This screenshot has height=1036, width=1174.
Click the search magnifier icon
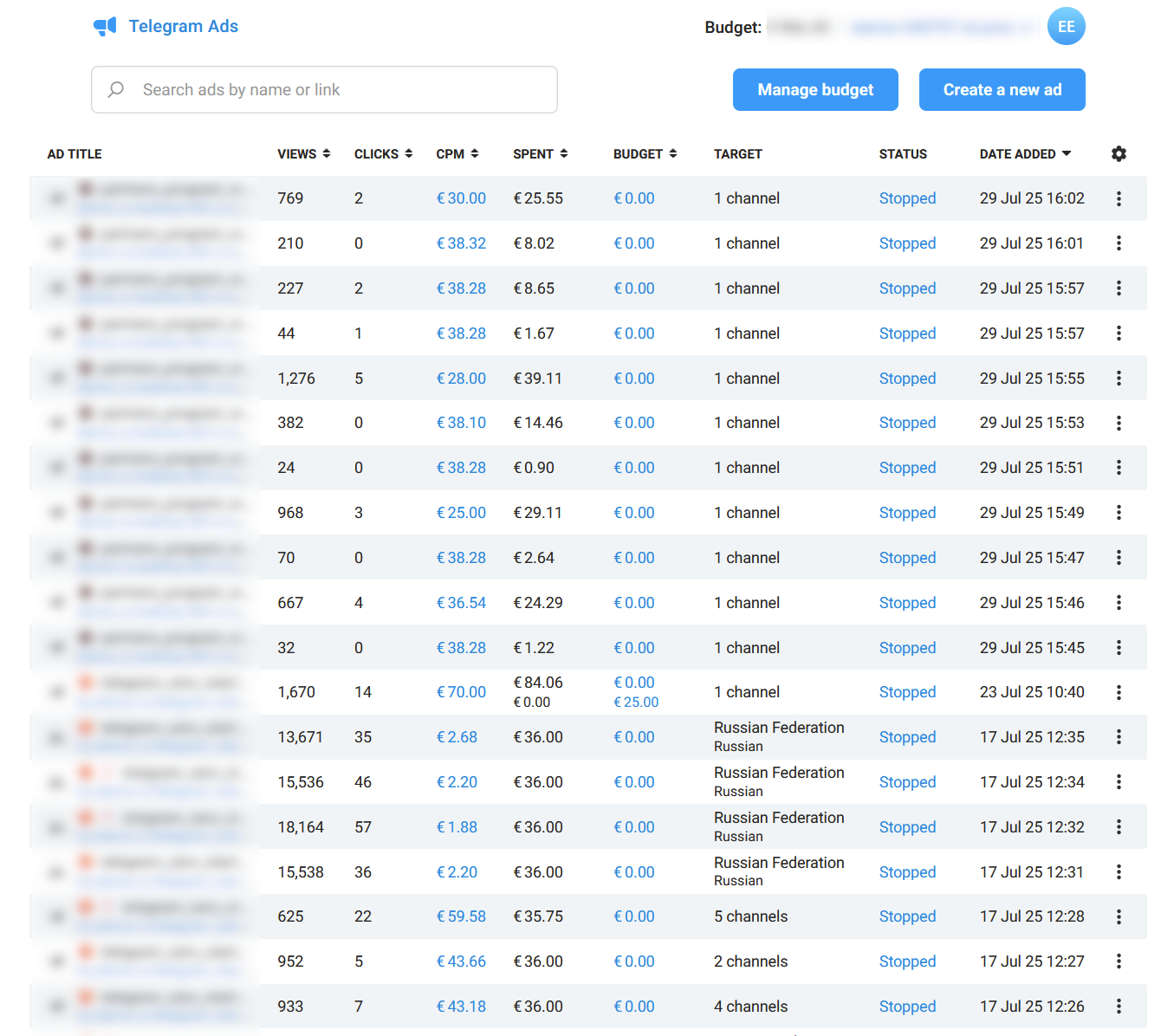pyautogui.click(x=116, y=89)
